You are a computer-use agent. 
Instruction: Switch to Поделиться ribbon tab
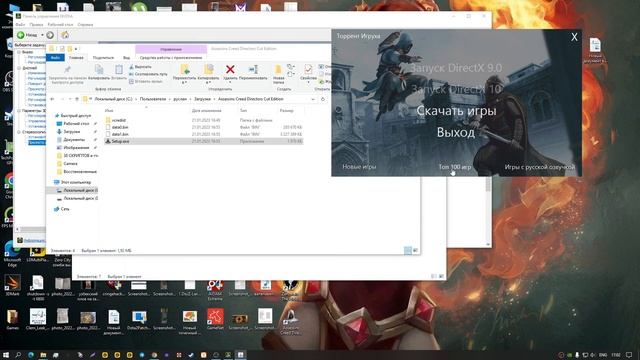(x=103, y=58)
